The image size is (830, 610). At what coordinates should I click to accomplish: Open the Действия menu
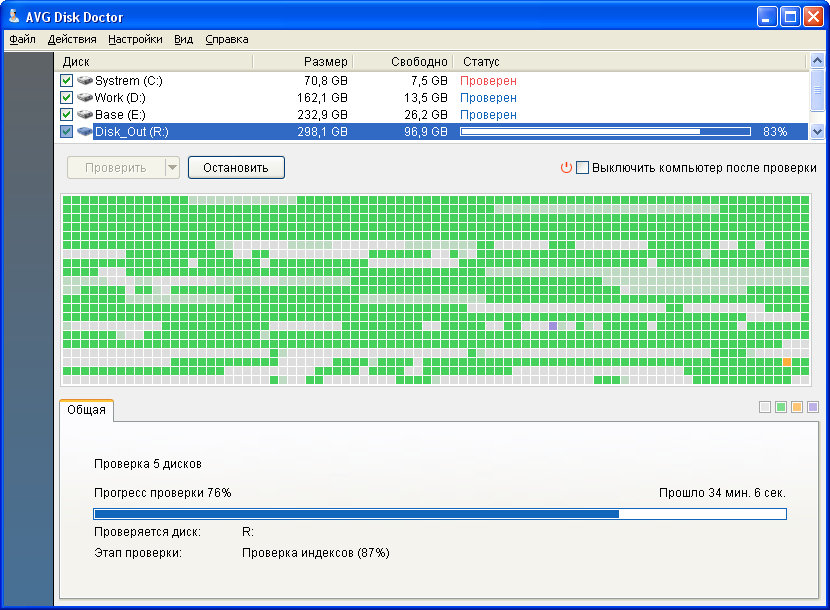72,39
